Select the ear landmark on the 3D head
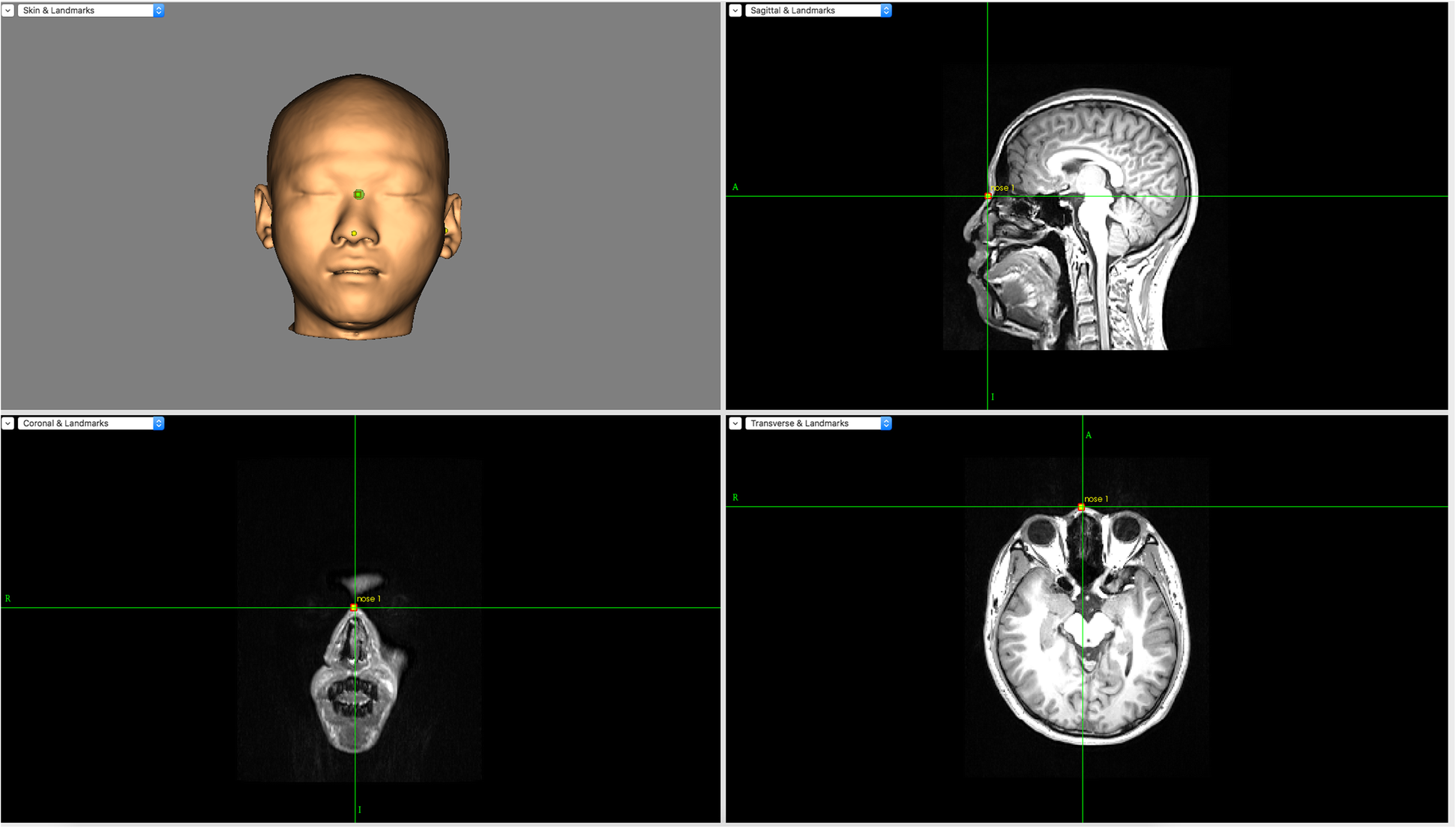 tap(446, 231)
